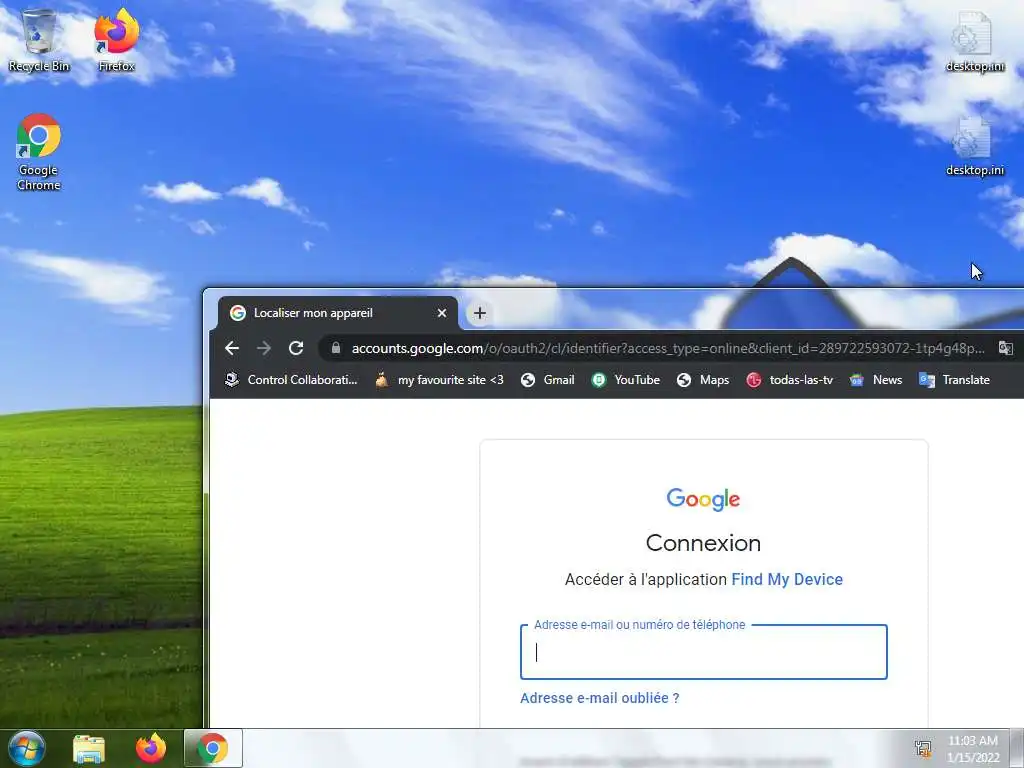Click the Chrome taskbar button

click(x=213, y=748)
